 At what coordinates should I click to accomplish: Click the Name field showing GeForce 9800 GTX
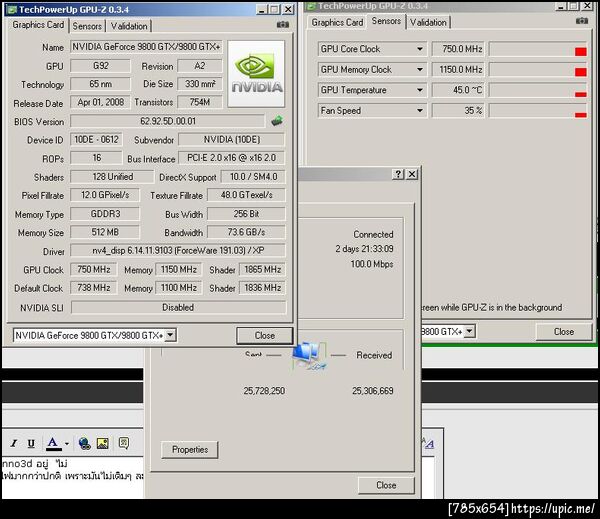[x=146, y=47]
